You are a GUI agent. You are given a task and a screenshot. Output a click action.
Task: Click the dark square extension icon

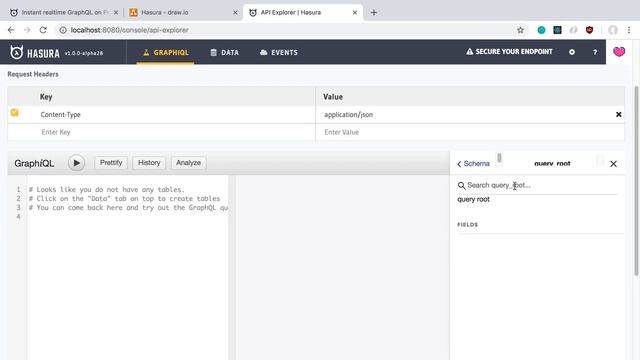tap(557, 30)
